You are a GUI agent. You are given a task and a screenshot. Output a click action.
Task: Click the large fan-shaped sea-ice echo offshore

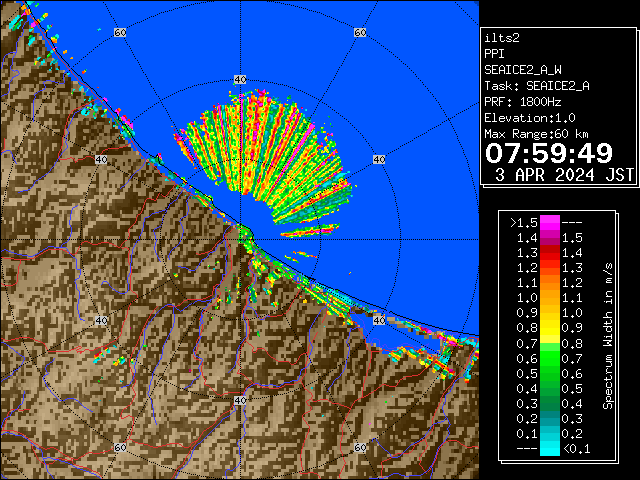(264, 157)
